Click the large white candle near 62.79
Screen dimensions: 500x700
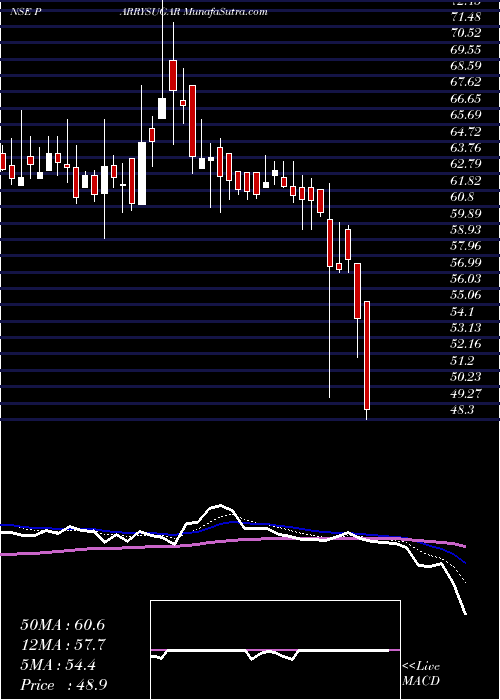(x=142, y=174)
